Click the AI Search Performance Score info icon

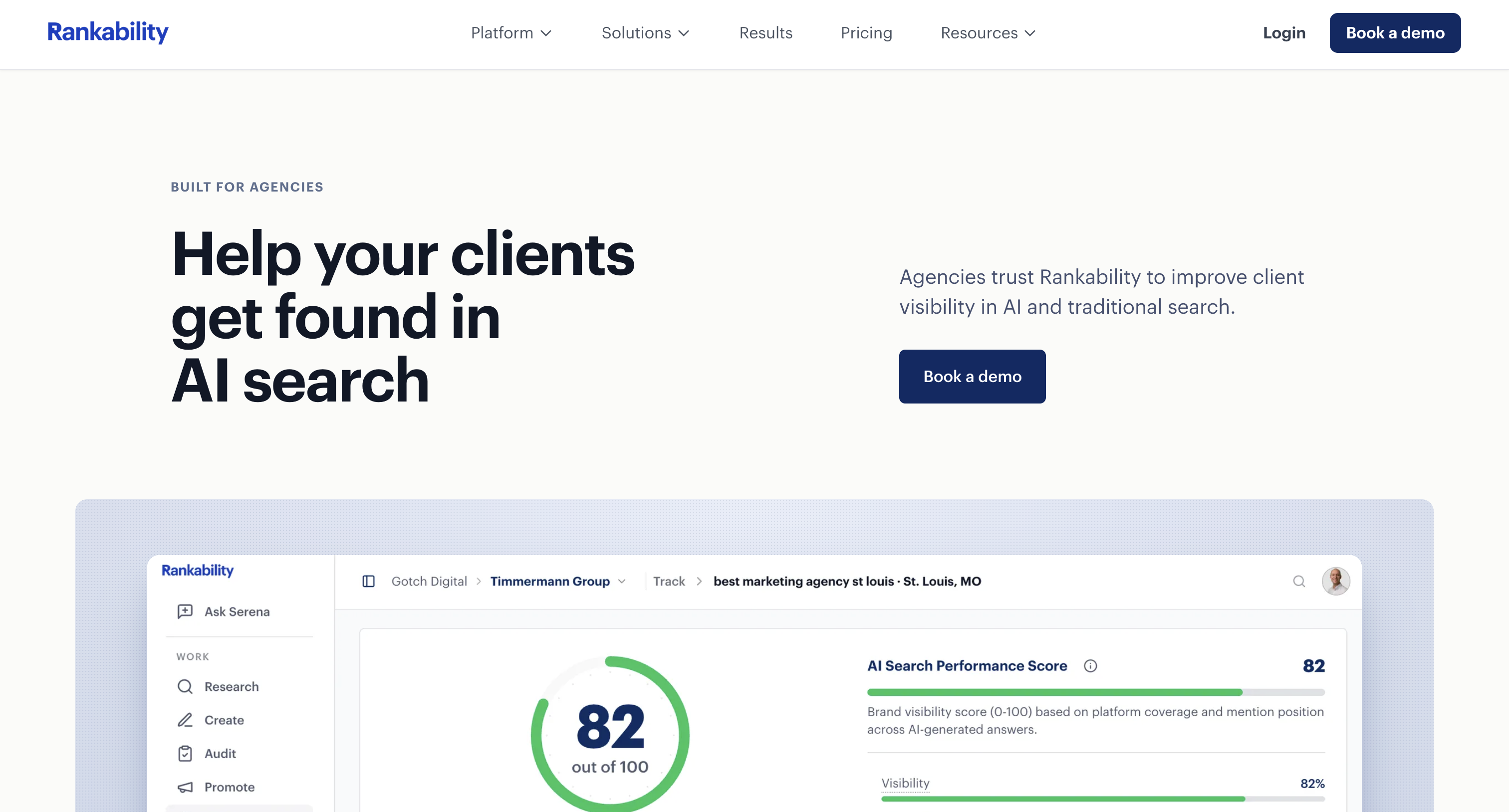tap(1090, 666)
